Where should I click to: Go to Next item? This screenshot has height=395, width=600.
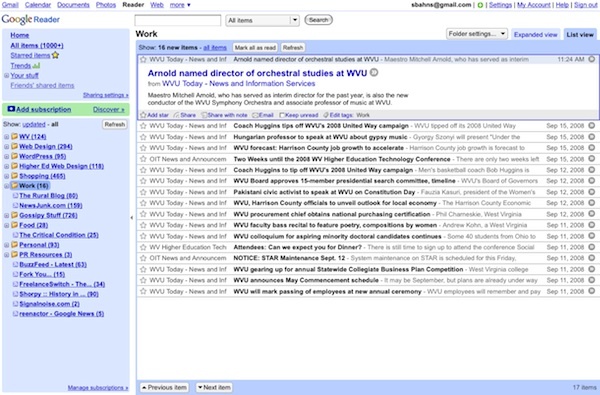pos(214,387)
